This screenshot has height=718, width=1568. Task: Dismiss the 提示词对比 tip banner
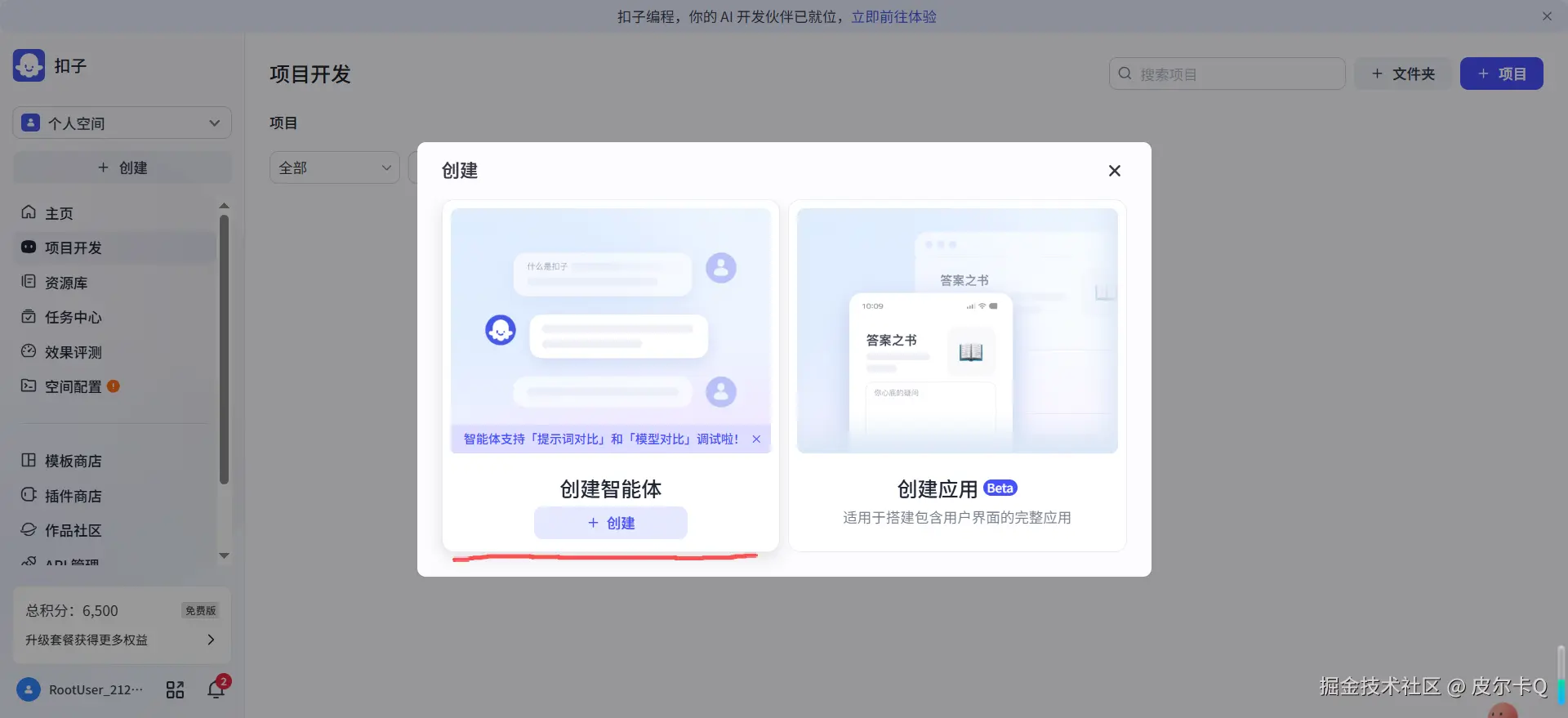(756, 439)
